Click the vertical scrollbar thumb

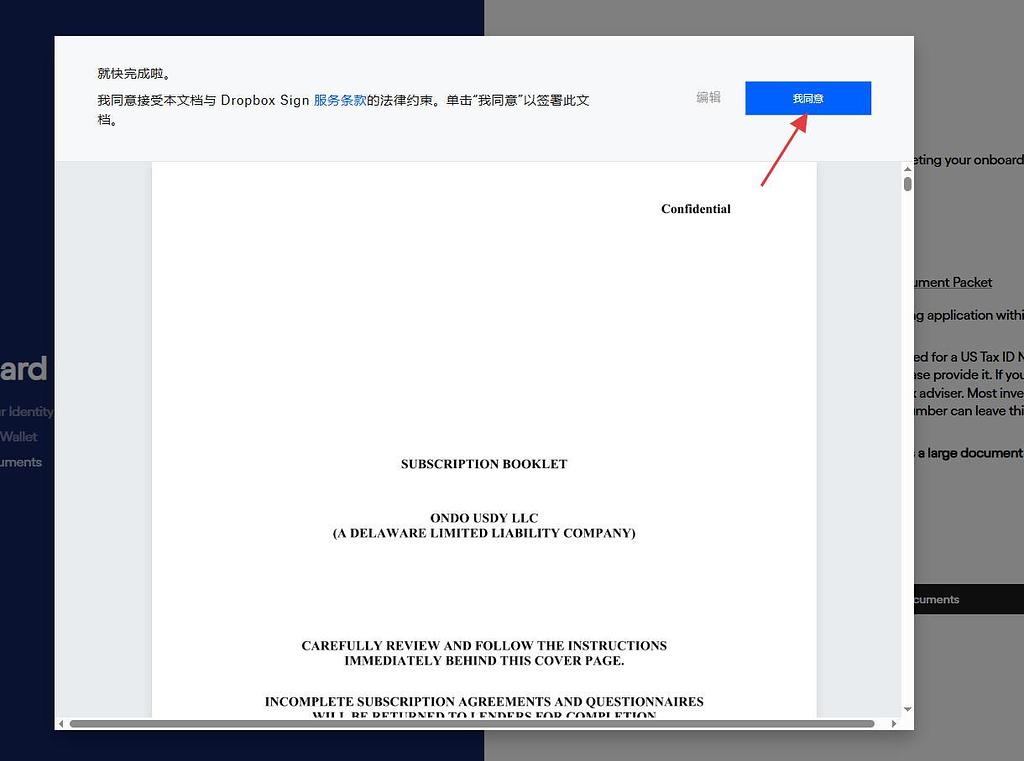tap(907, 184)
